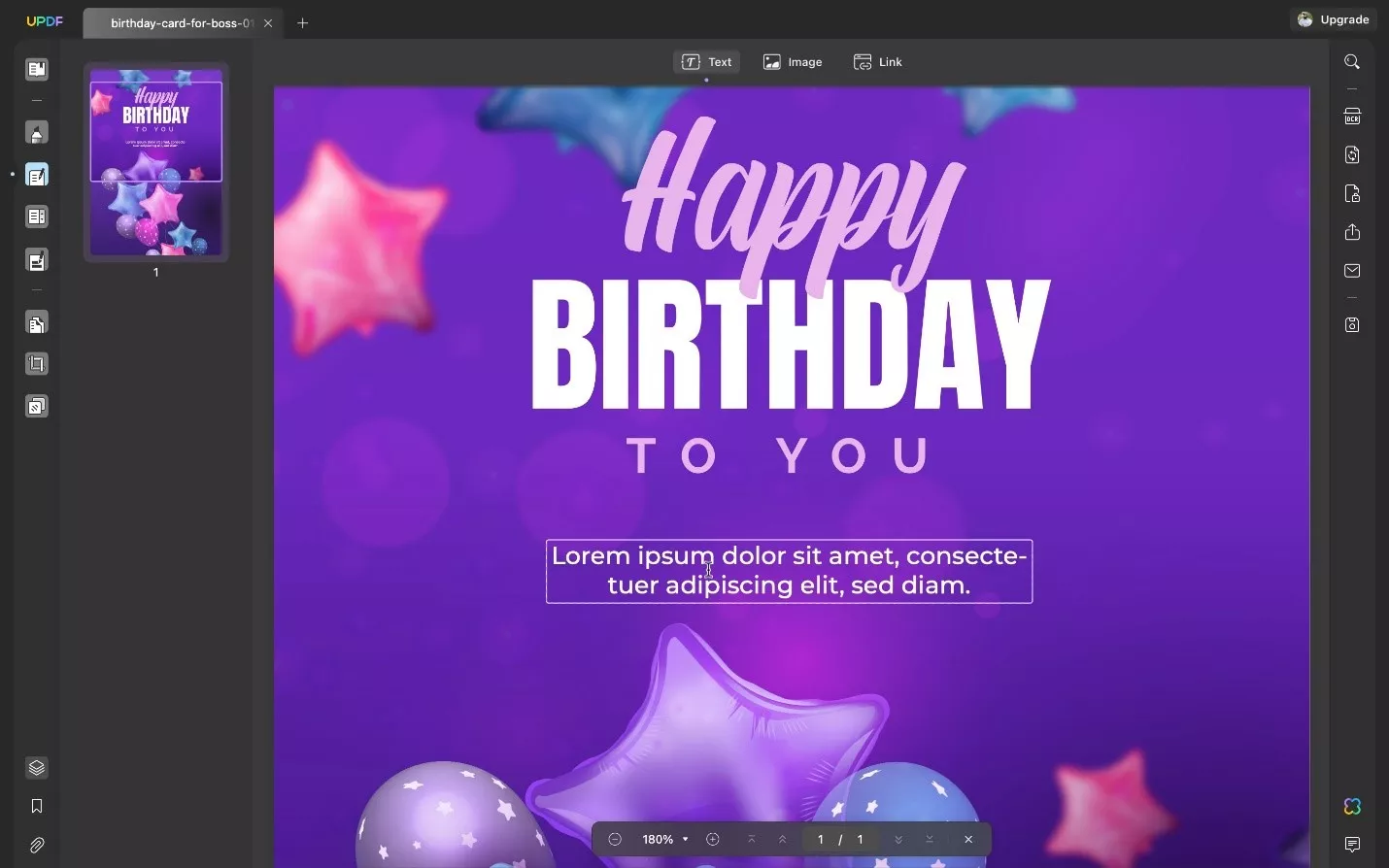Click the UPDF logo
1389x868 pixels.
45,20
